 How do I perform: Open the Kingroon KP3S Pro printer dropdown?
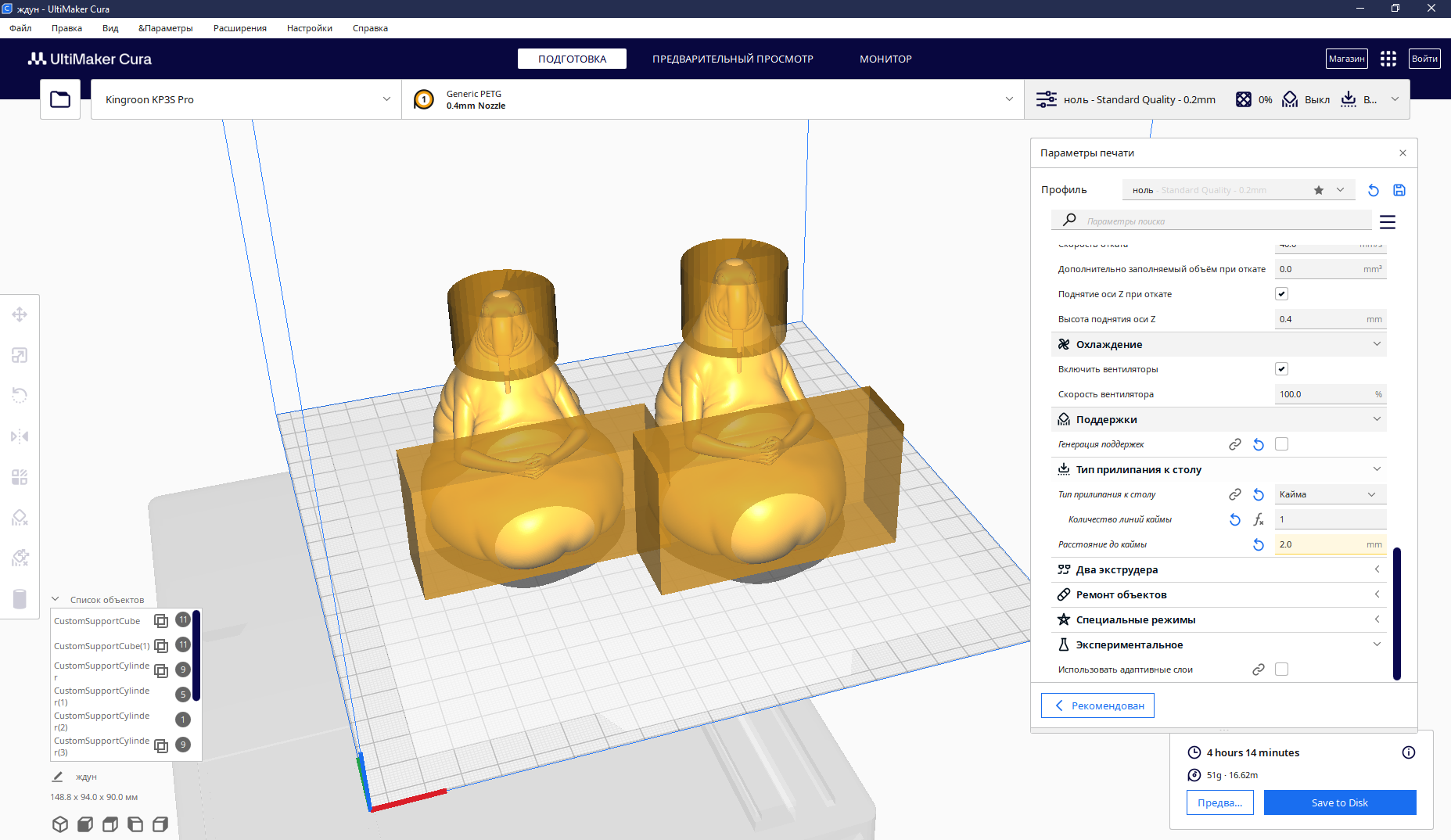(246, 99)
